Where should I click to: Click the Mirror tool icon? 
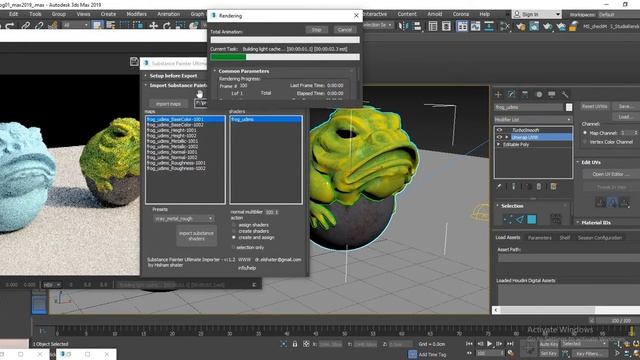(x=404, y=26)
